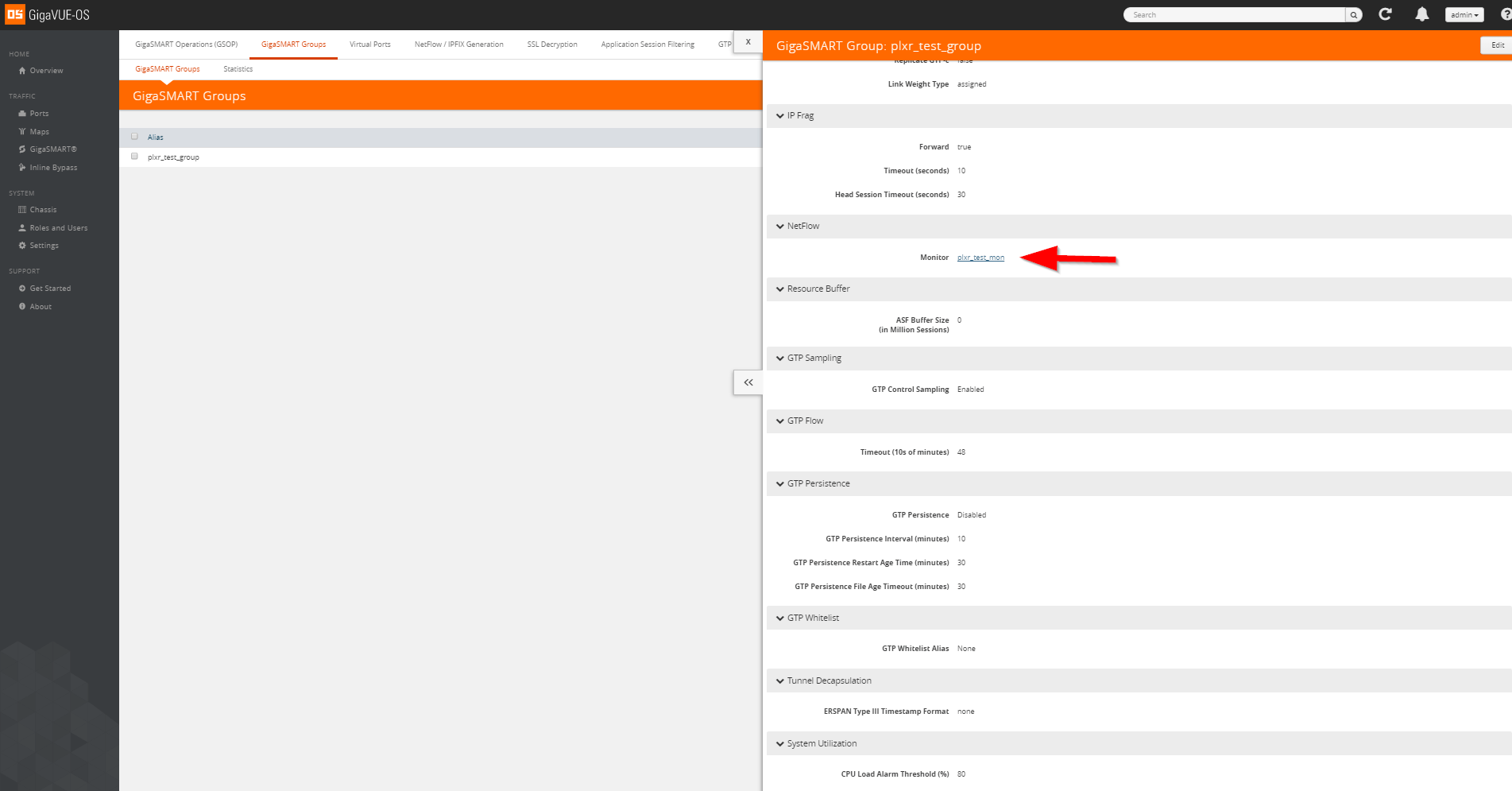Click GTP Control Sampling 'Enabled' value
Viewport: 1512px width, 791px height.
(970, 390)
